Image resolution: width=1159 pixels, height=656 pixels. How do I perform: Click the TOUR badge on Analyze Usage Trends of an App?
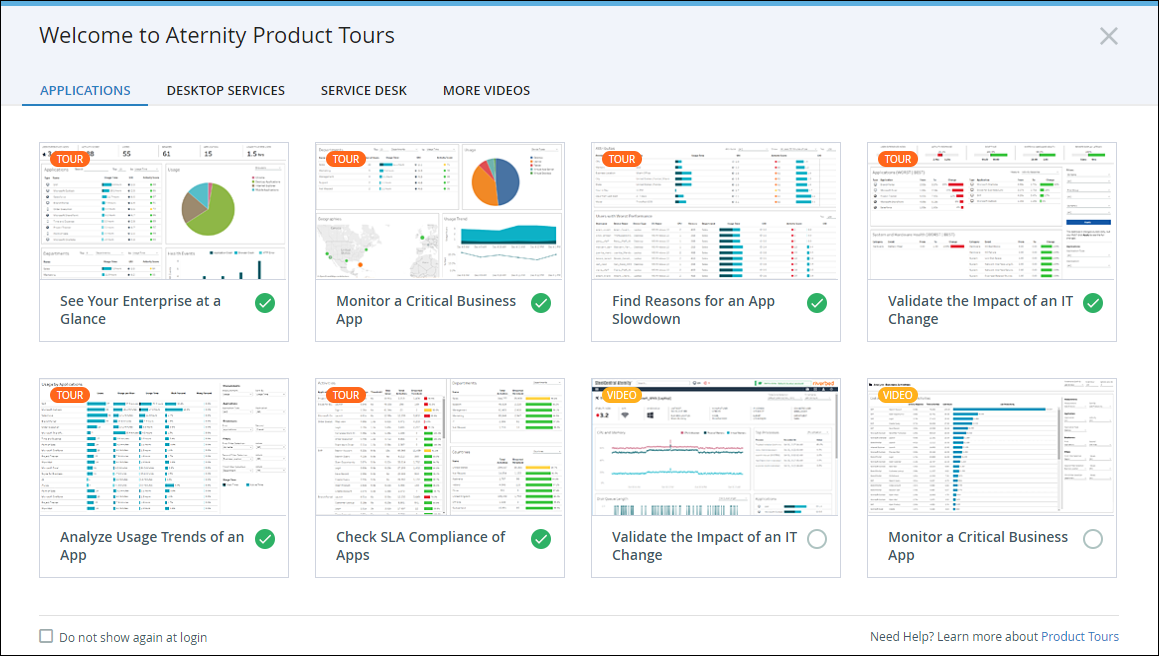click(70, 394)
